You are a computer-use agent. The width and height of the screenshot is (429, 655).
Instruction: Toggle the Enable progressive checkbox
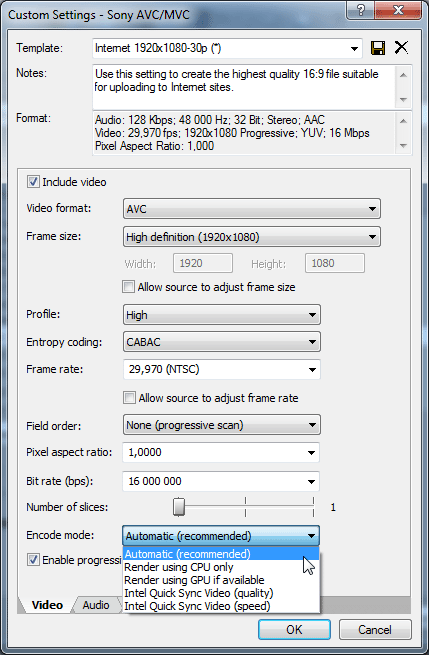(33, 560)
